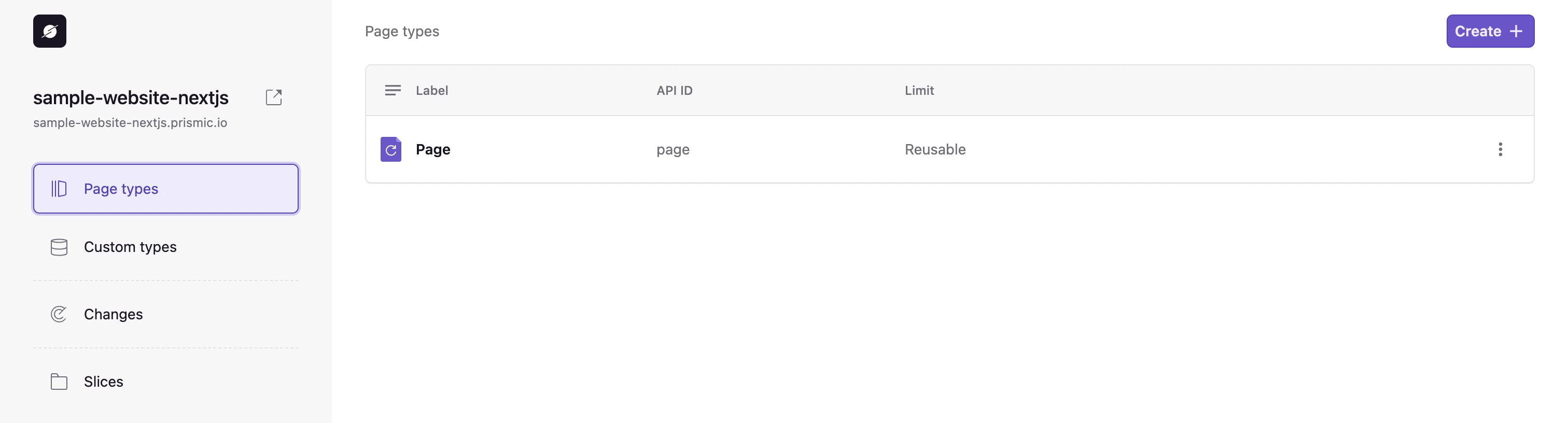The image size is (1568, 423).
Task: Click the Limit column header
Action: (918, 90)
